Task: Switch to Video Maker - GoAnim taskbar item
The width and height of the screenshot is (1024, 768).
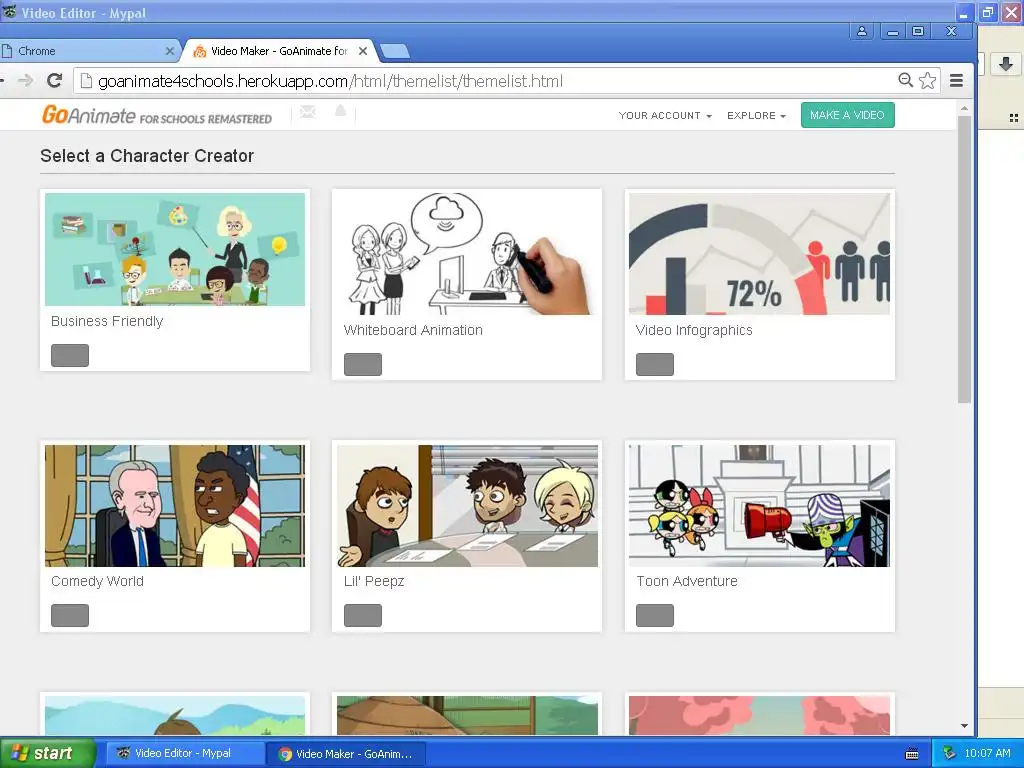Action: click(x=346, y=754)
